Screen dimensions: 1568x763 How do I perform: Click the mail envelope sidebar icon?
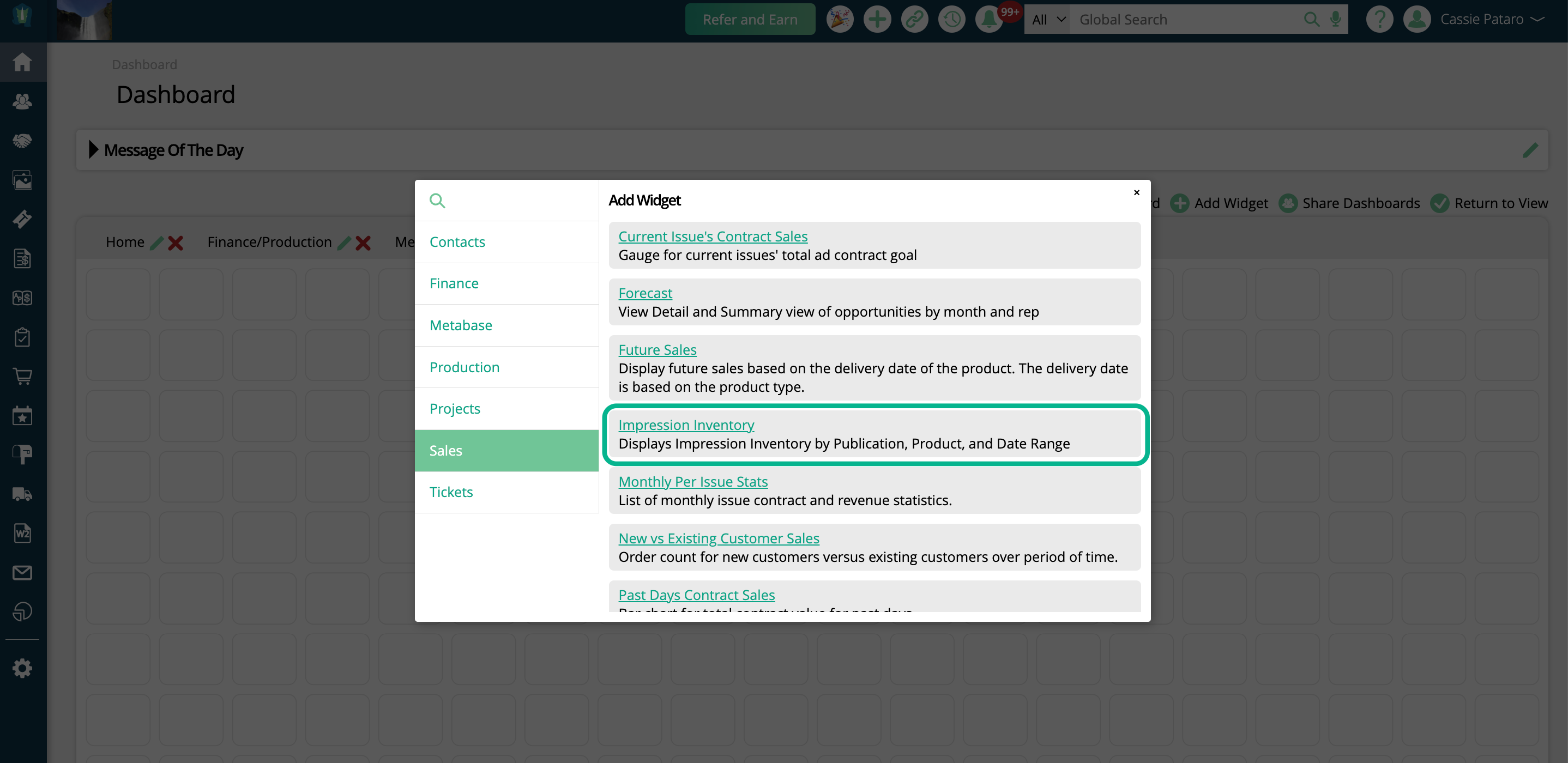coord(22,573)
